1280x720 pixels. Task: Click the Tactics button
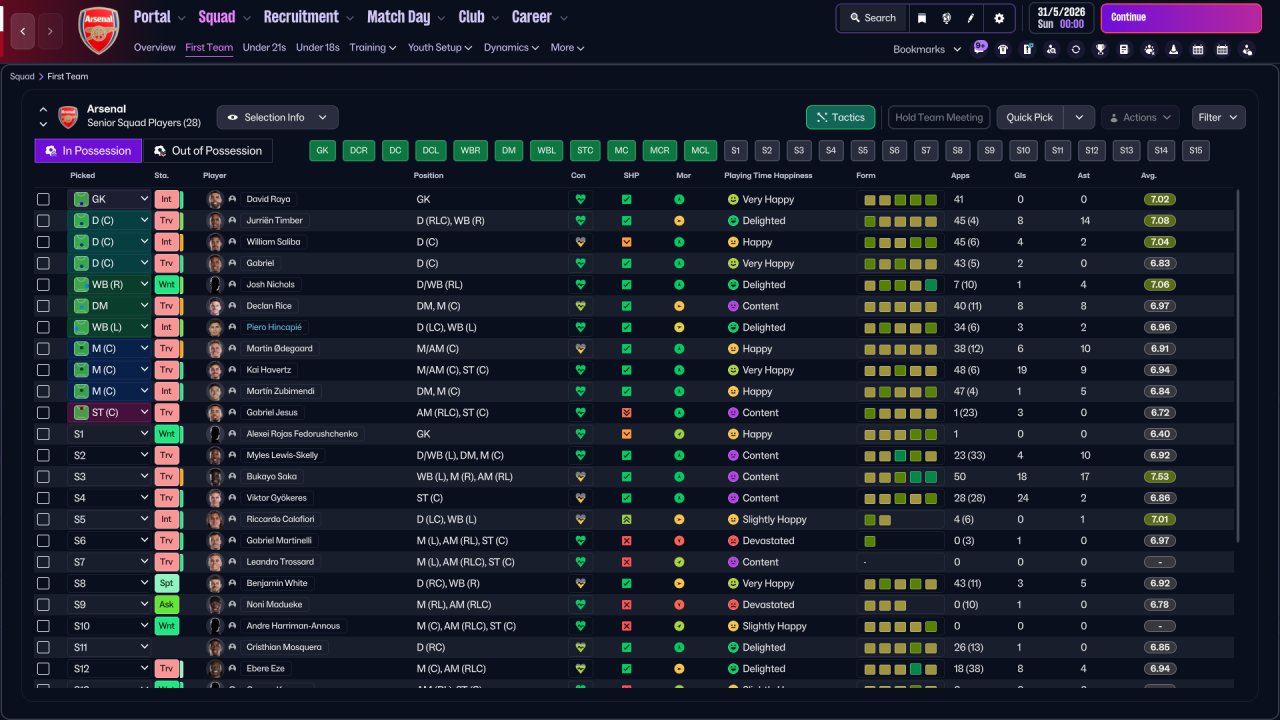pyautogui.click(x=840, y=117)
